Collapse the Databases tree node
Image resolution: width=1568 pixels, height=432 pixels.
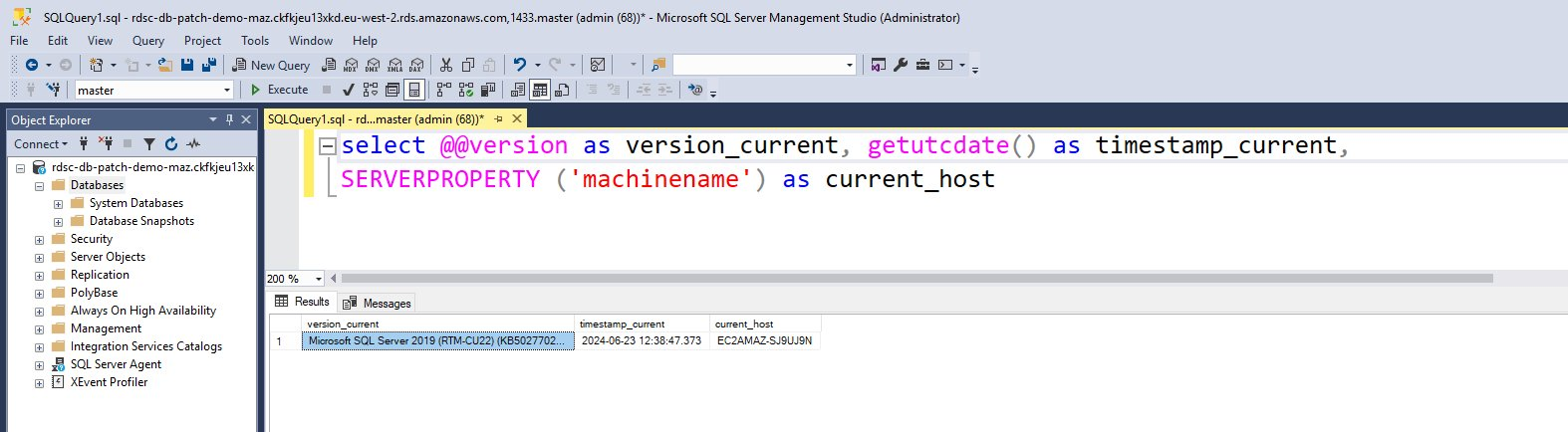pos(39,185)
